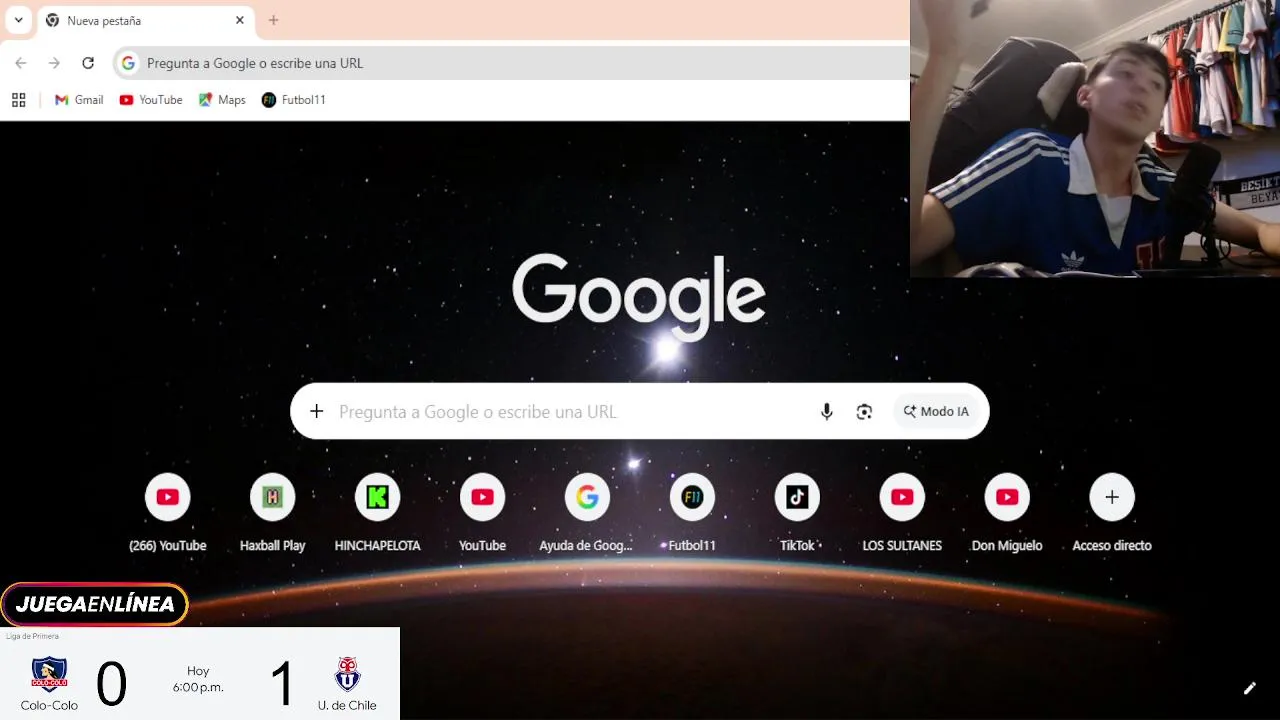The width and height of the screenshot is (1280, 720).
Task: Click the Google logo
Action: tap(639, 297)
